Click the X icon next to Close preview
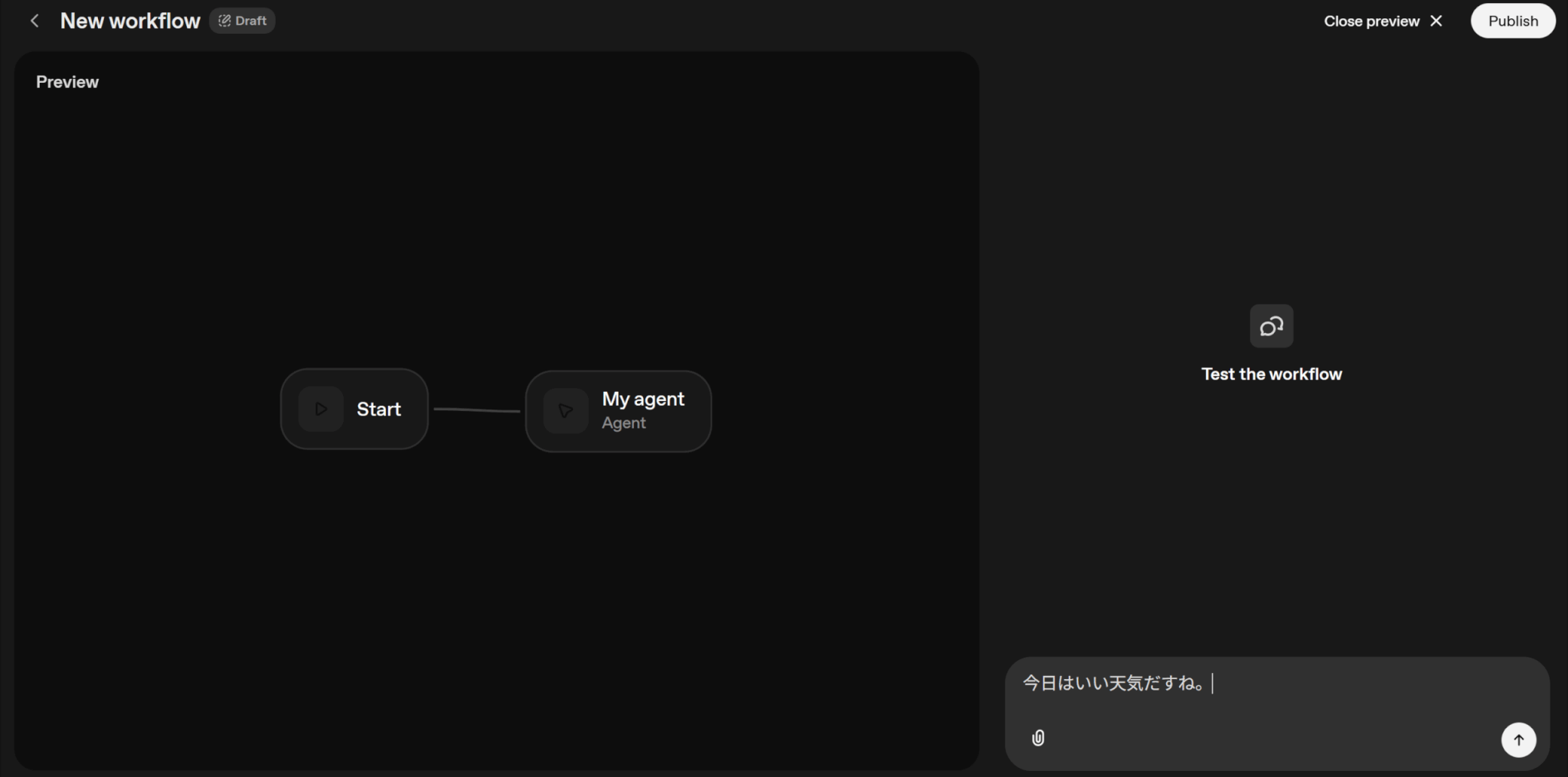1568x777 pixels. click(1436, 21)
